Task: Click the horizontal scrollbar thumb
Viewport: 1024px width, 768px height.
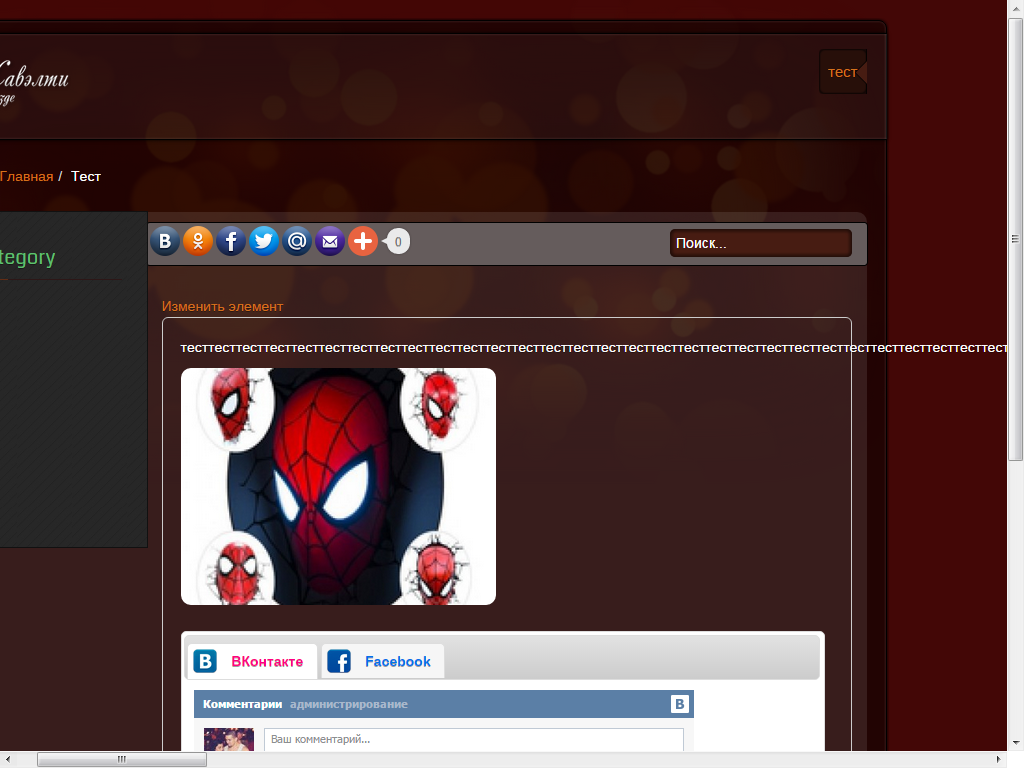Action: point(122,759)
